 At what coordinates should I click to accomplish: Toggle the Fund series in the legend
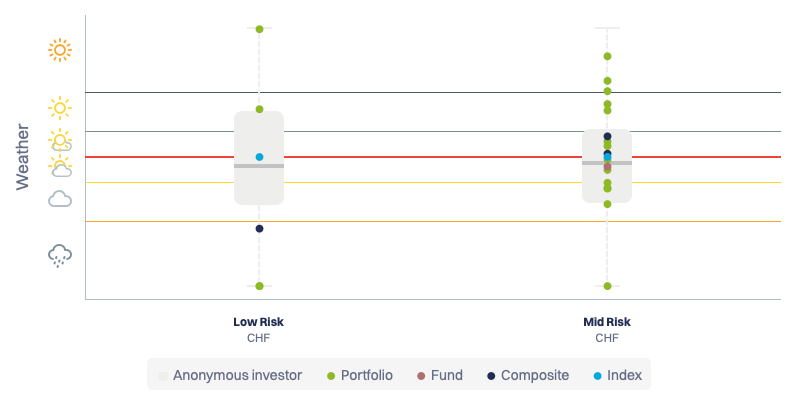(439, 376)
